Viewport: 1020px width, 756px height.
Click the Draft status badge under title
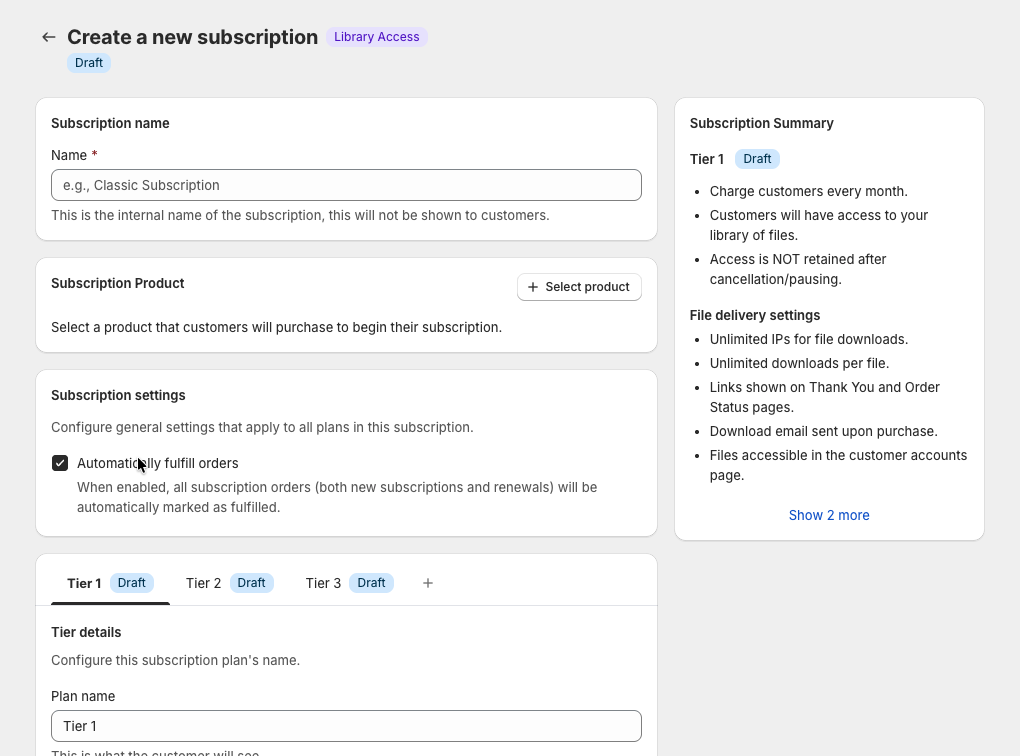[89, 63]
